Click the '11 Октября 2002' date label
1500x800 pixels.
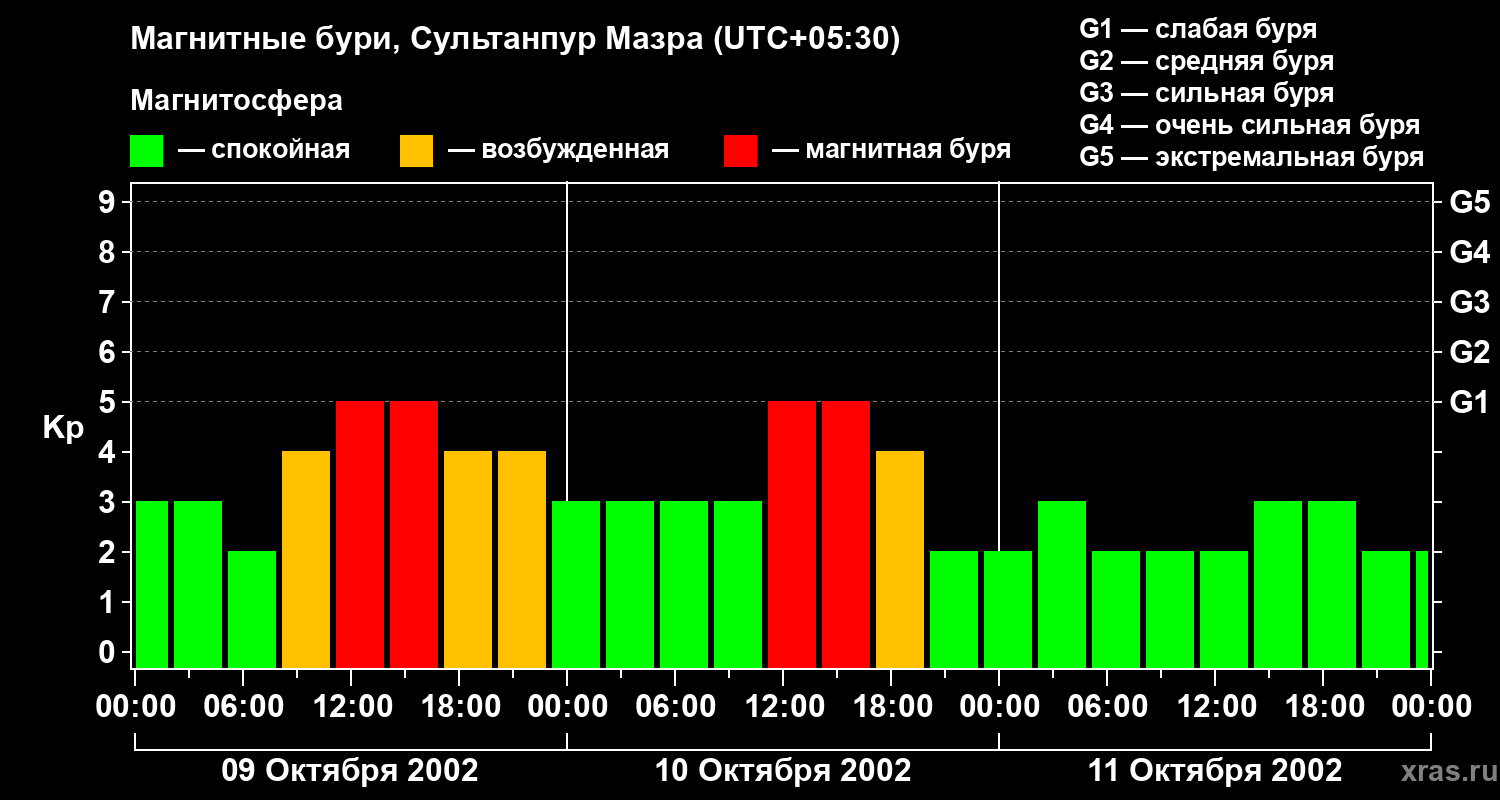coord(1215,771)
